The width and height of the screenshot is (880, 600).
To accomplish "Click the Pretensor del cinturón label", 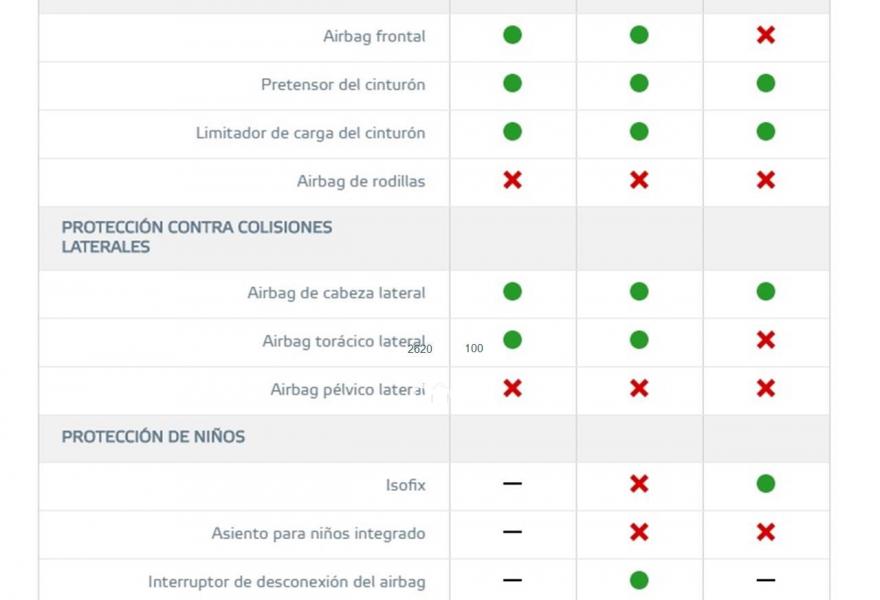I will (342, 85).
